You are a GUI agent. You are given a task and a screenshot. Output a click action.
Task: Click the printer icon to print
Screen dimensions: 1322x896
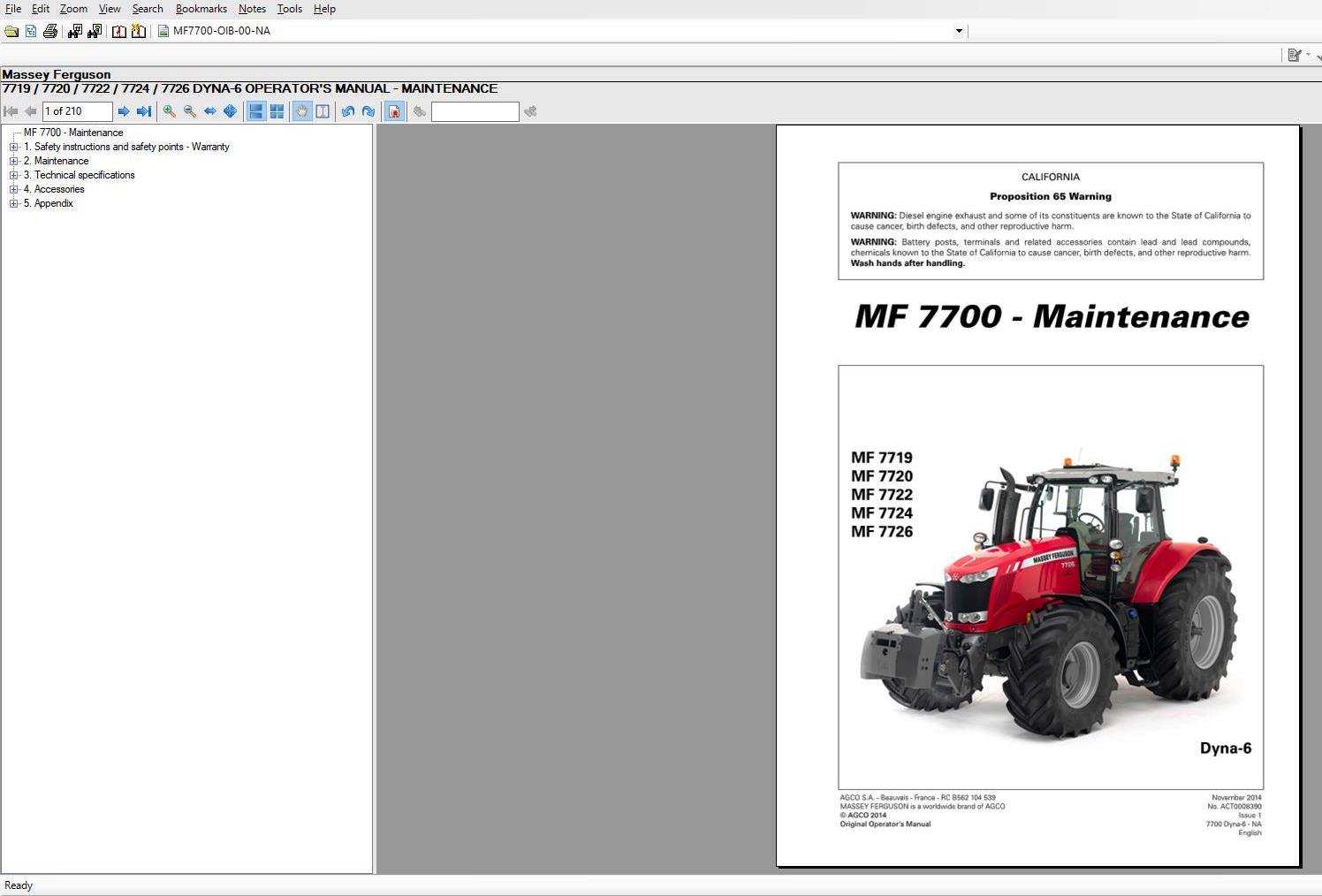[x=50, y=31]
